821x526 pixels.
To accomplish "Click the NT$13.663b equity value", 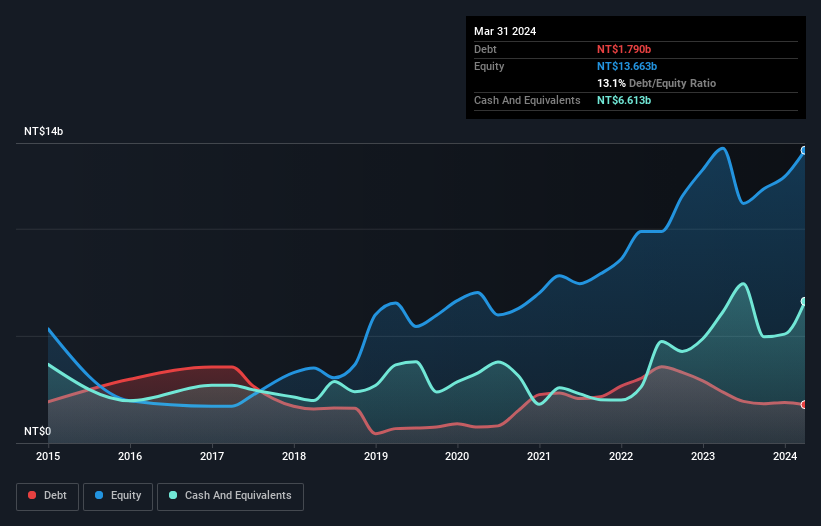I will 627,66.
